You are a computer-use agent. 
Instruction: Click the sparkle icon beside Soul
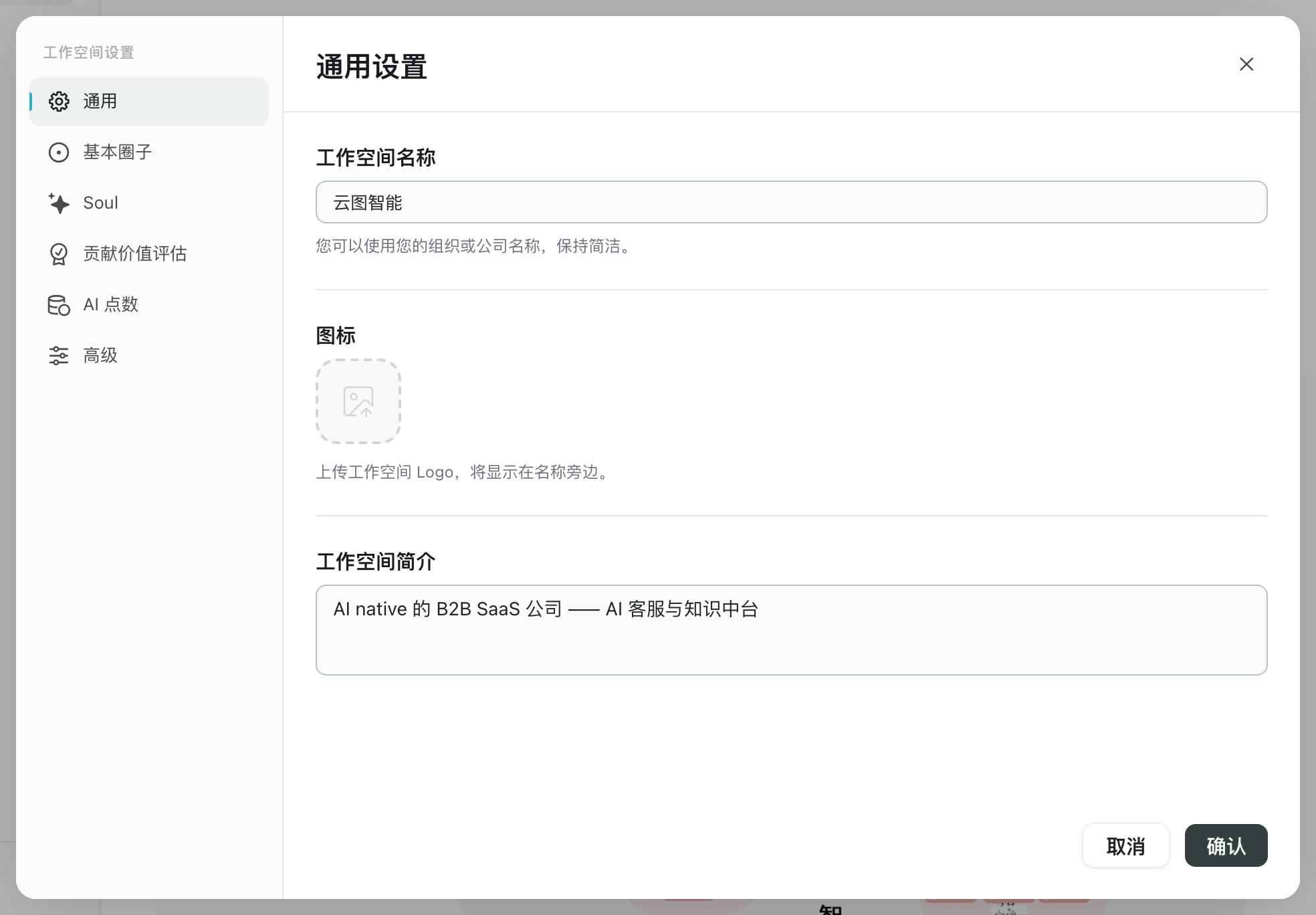coord(59,203)
